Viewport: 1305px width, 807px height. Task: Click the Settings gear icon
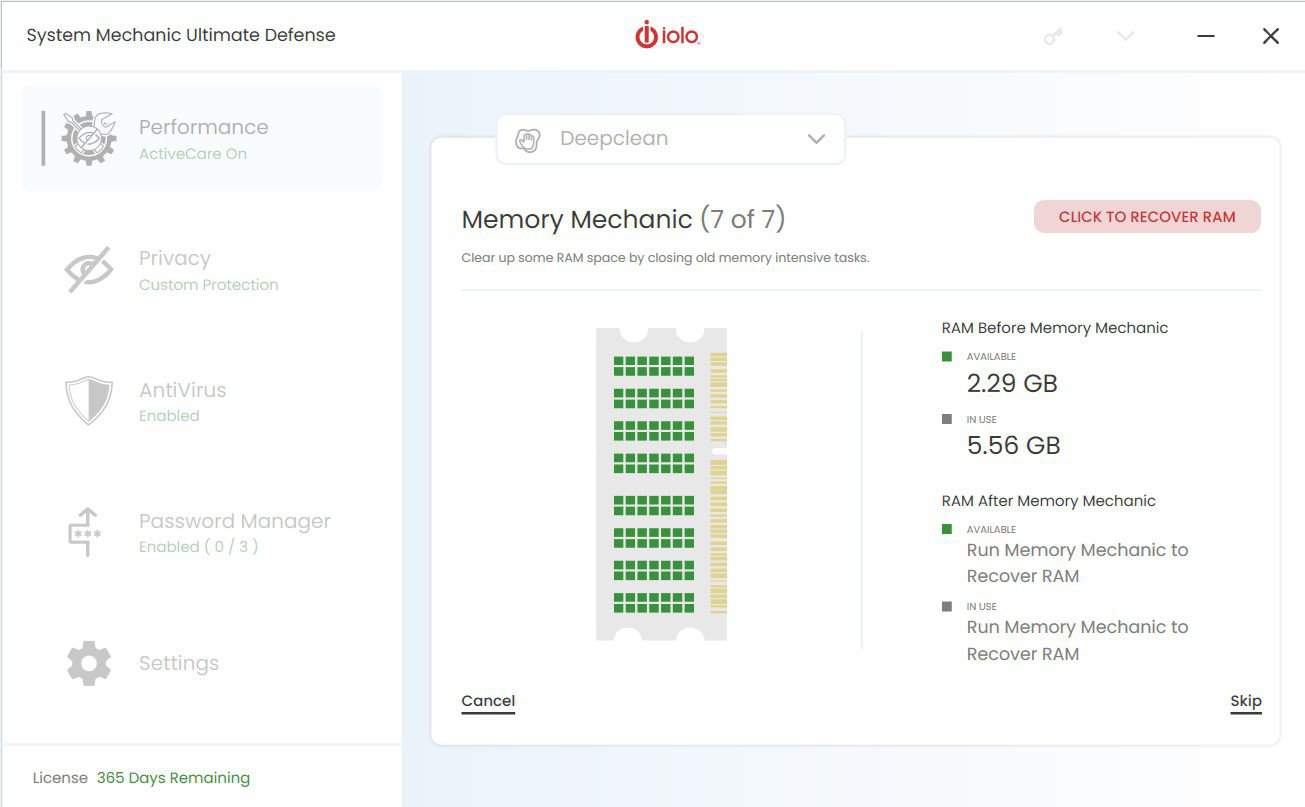tap(89, 663)
